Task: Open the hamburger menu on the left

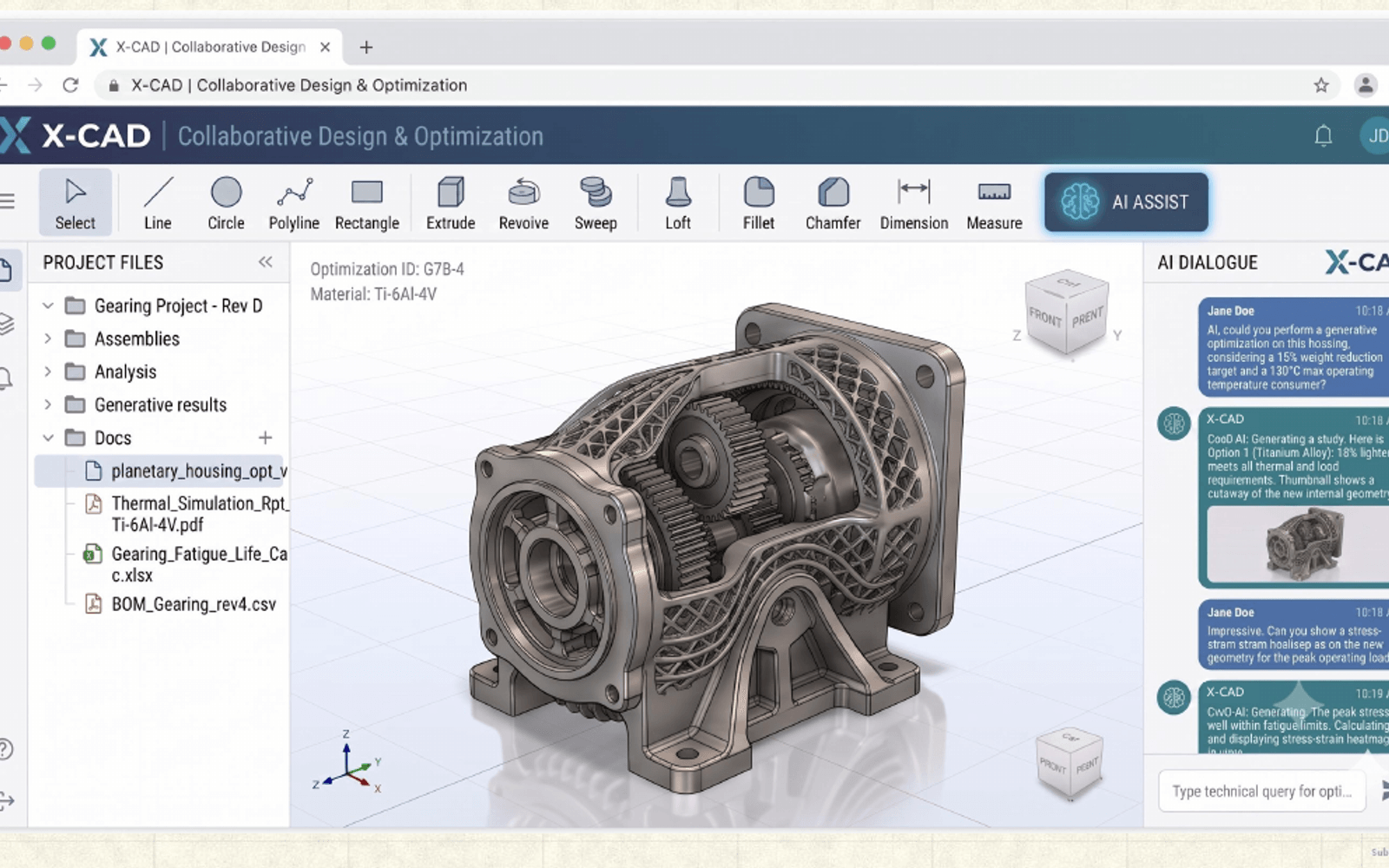Action: (x=8, y=201)
